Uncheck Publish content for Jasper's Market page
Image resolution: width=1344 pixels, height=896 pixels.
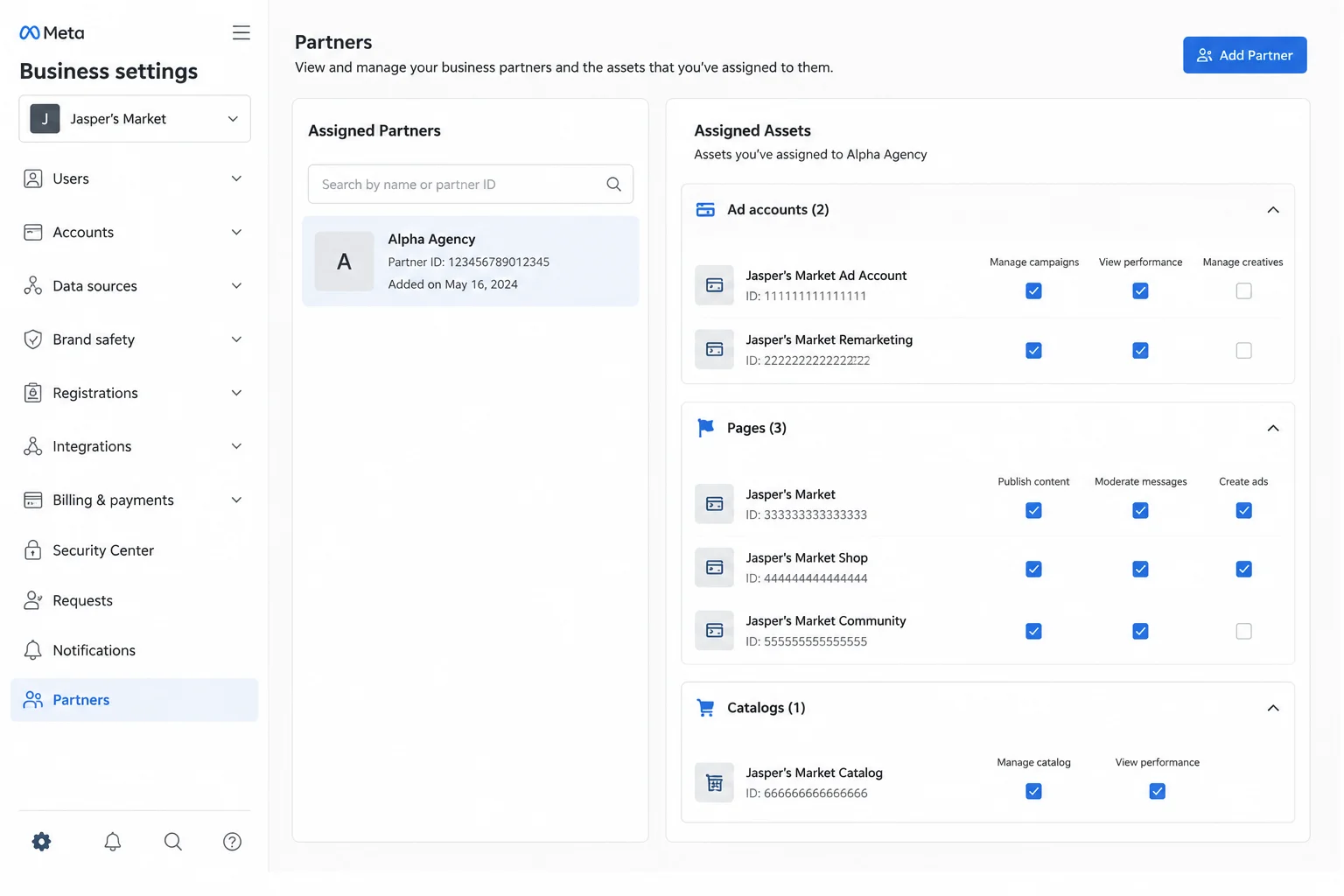click(1033, 510)
